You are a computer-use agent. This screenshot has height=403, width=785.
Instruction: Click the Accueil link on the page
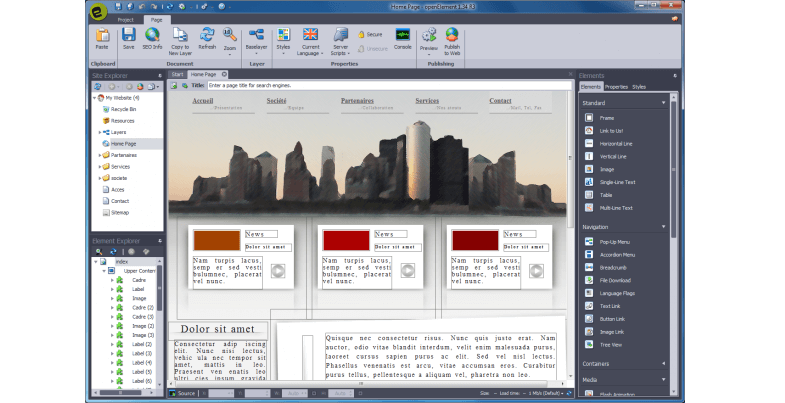pos(203,101)
